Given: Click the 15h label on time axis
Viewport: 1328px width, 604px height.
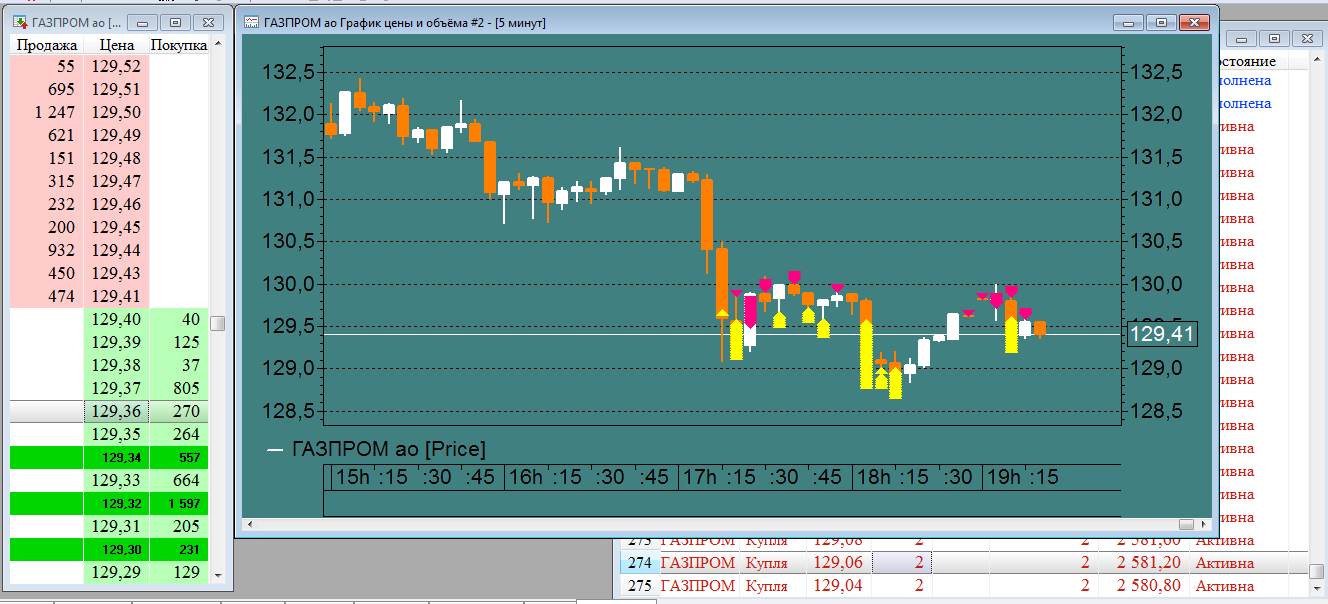Looking at the screenshot, I should pos(352,477).
